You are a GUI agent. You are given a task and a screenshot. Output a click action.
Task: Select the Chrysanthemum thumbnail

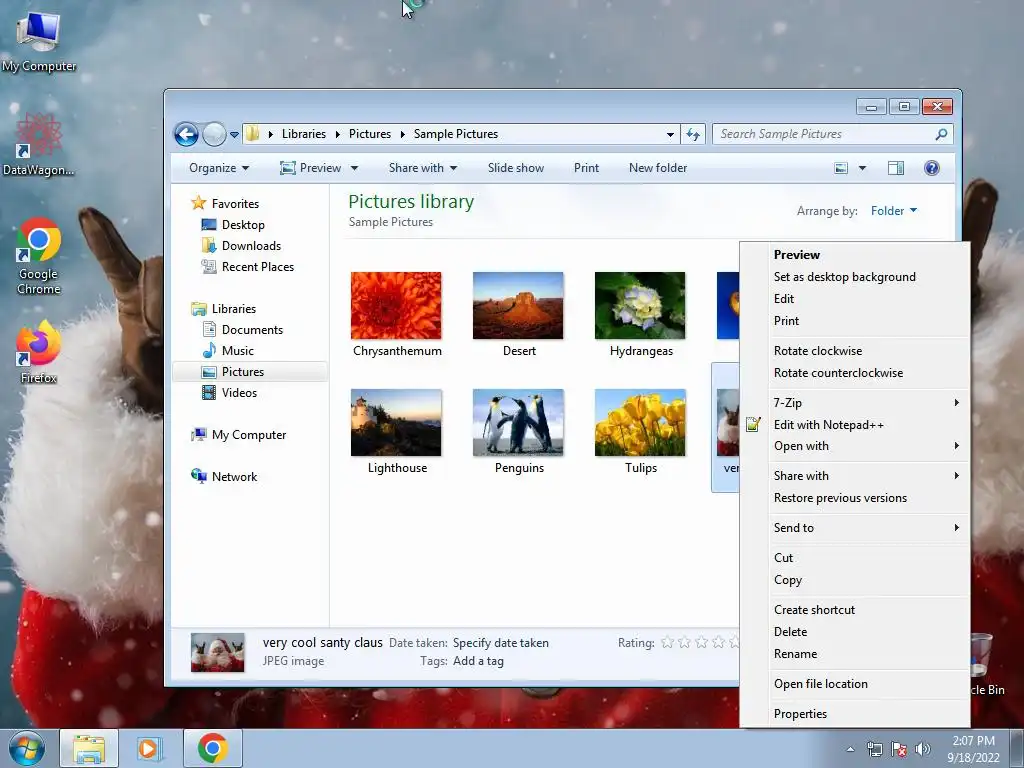396,306
